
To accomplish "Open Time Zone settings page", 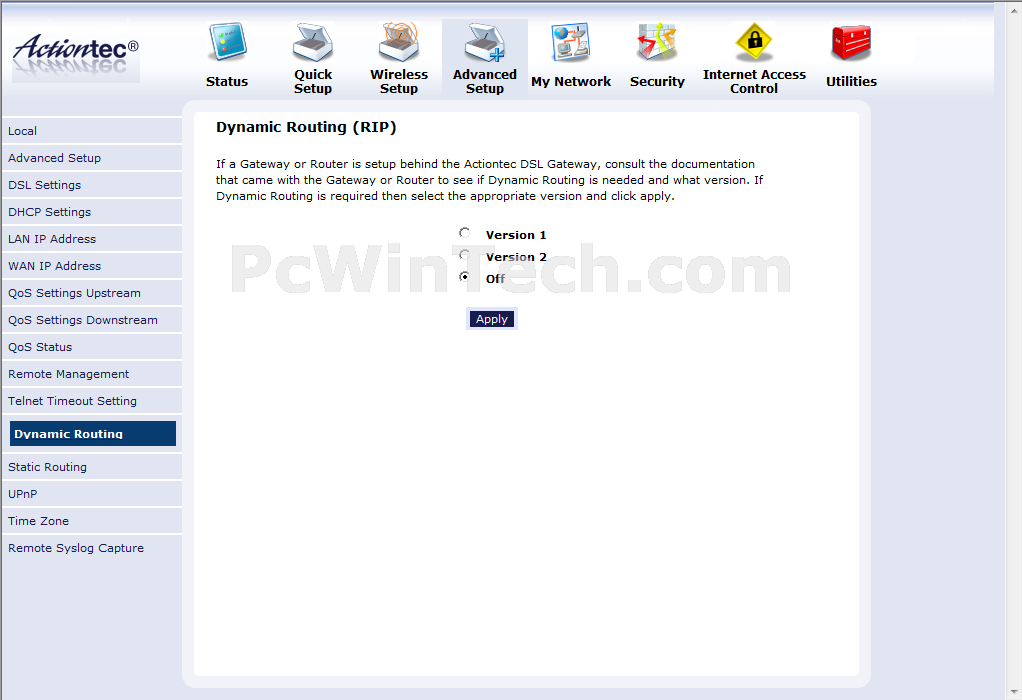I will tap(92, 521).
